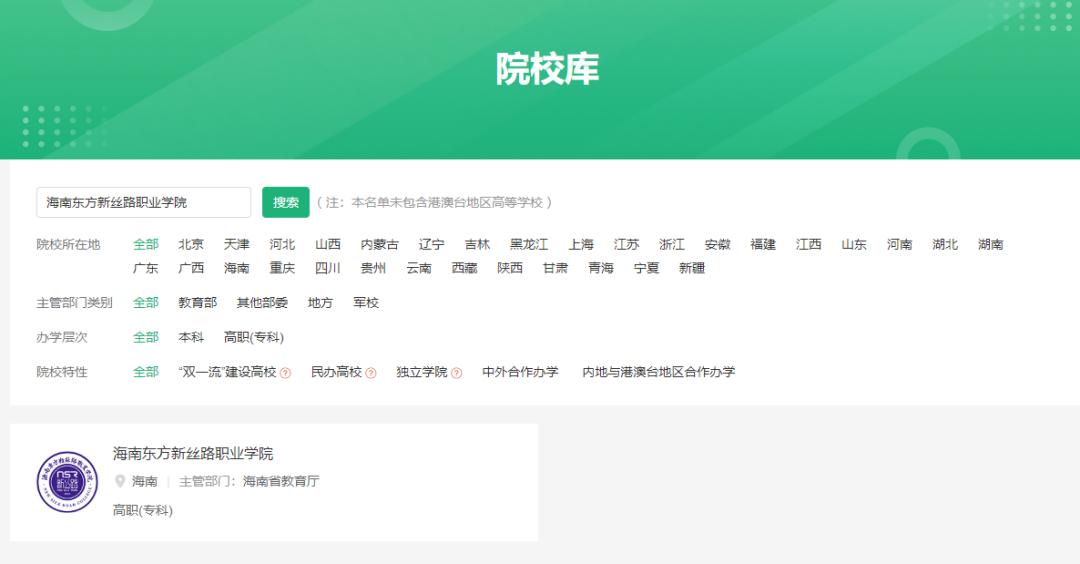The height and width of the screenshot is (564, 1080).
Task: Click 高职(专科) label in result card
Action: tap(143, 510)
